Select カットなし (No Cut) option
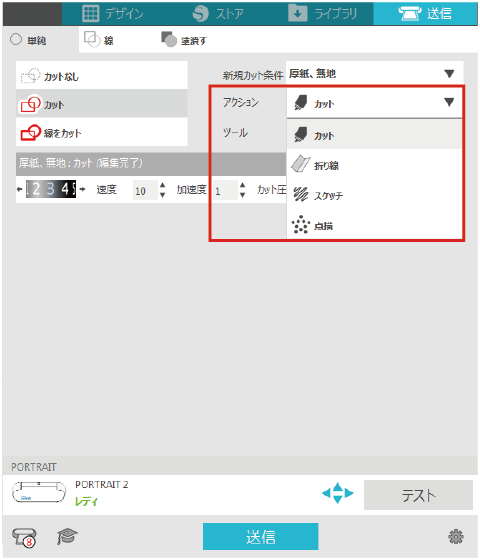Screen dimensions: 480x560 pos(101,75)
